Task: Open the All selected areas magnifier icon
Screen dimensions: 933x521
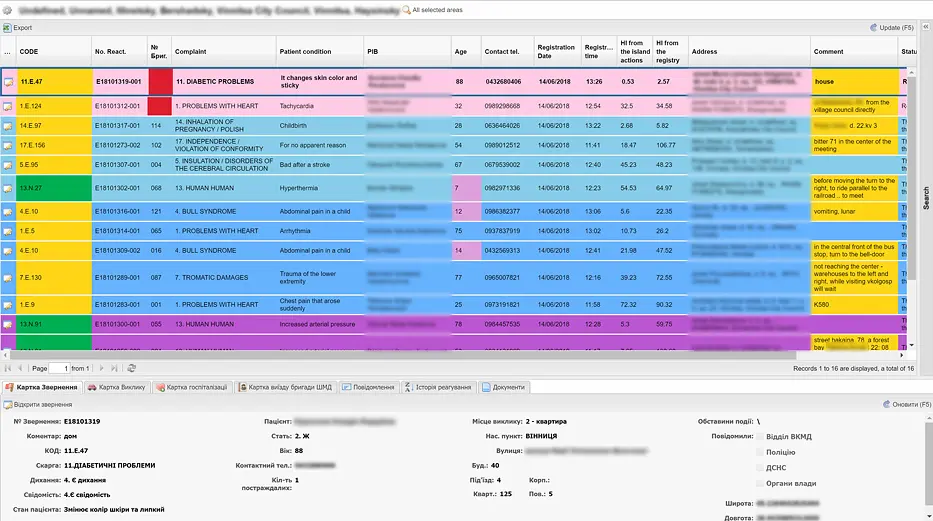Action: (406, 10)
